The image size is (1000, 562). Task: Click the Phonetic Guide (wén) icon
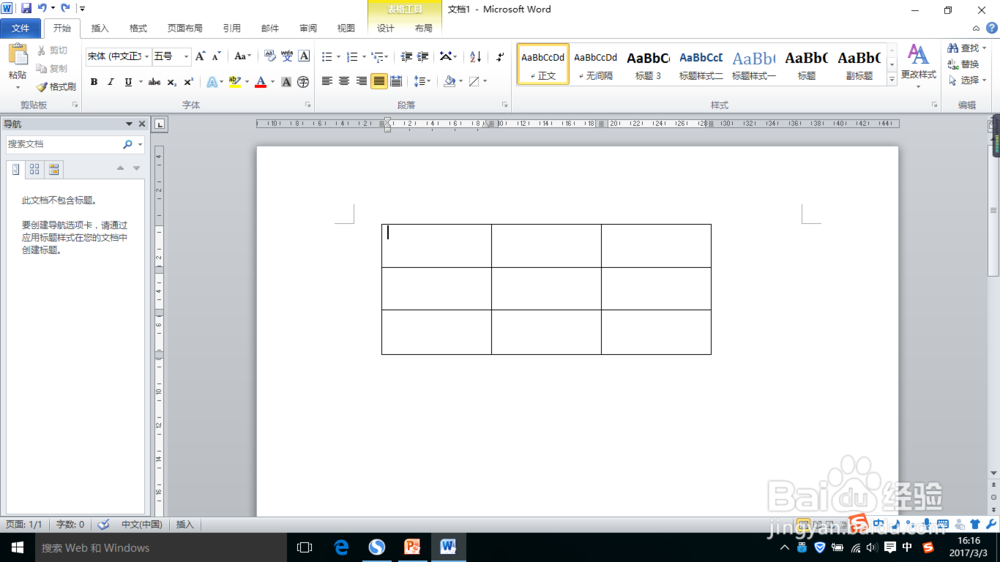coord(287,56)
